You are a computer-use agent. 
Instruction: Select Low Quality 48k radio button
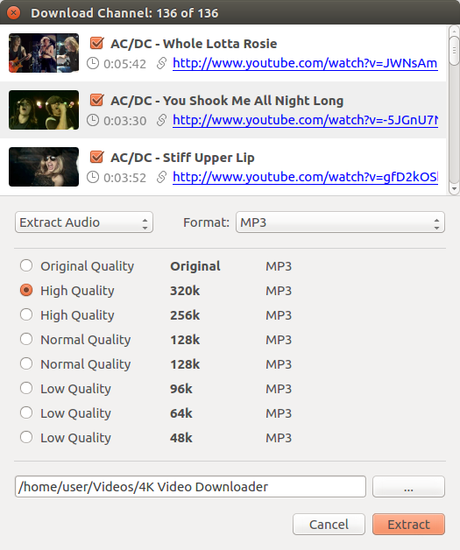[x=26, y=437]
